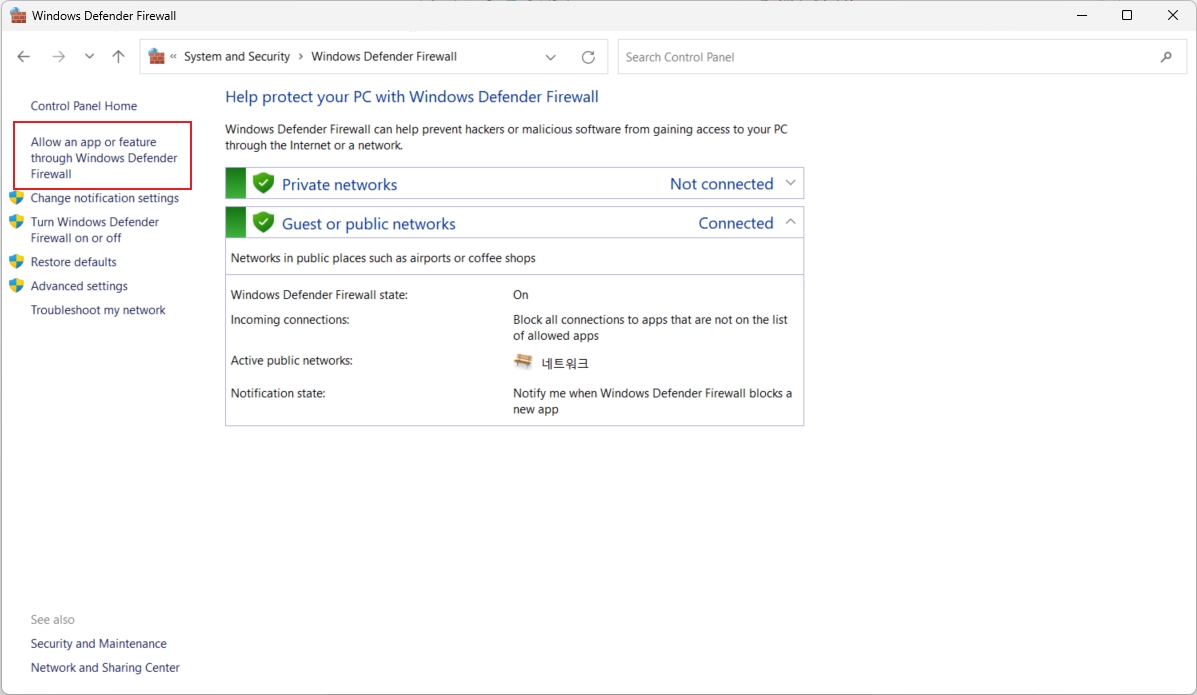Image resolution: width=1197 pixels, height=695 pixels.
Task: Go up one level with Up arrow
Action: pos(118,57)
